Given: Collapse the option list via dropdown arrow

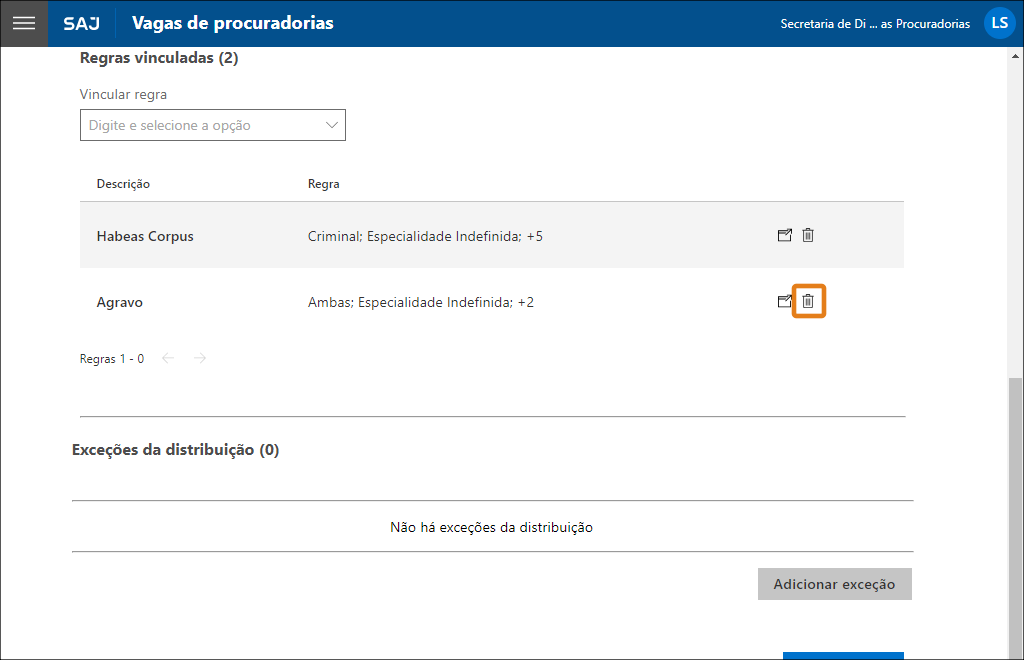Looking at the screenshot, I should tap(330, 124).
